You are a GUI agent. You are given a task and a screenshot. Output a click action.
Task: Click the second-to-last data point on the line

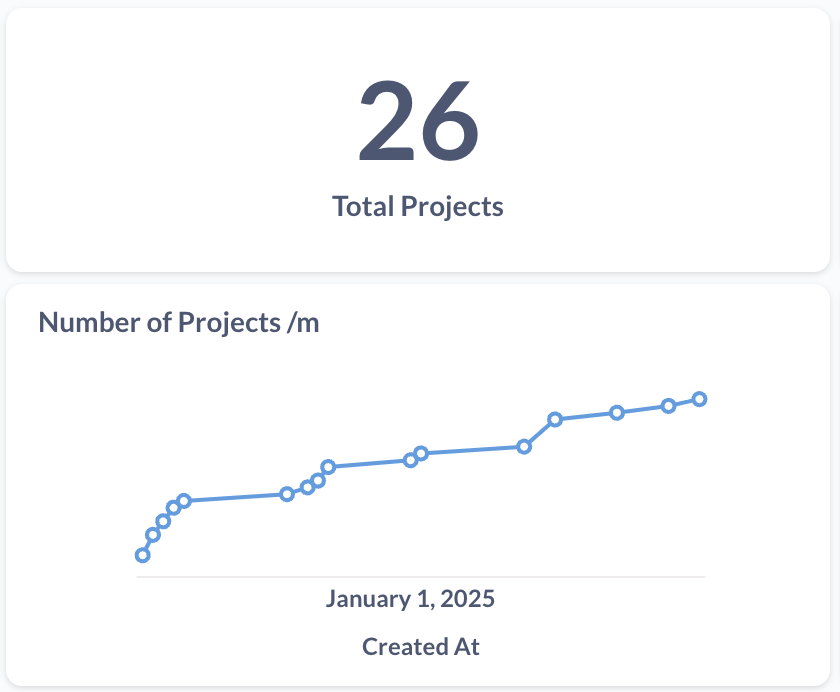tap(668, 406)
